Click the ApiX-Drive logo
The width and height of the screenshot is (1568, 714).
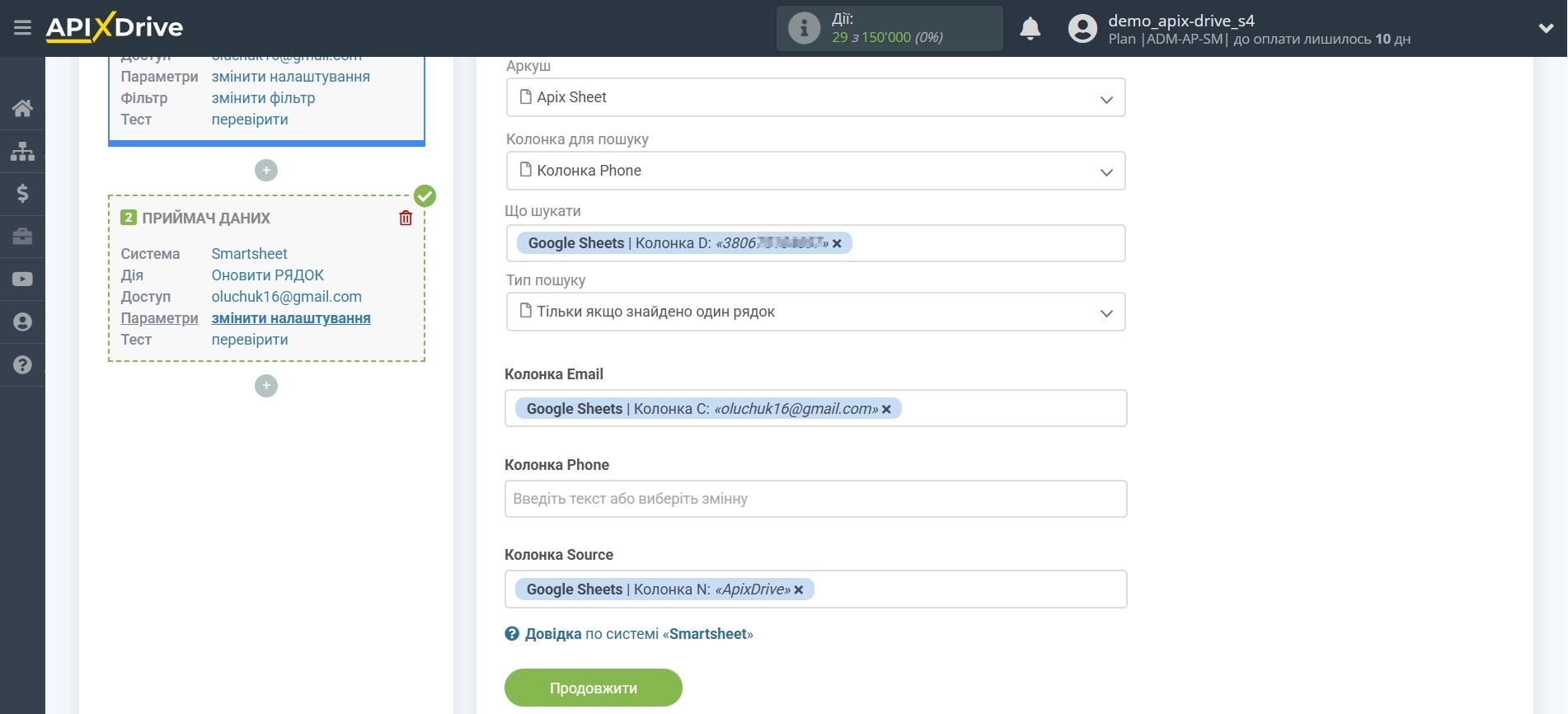[x=115, y=28]
